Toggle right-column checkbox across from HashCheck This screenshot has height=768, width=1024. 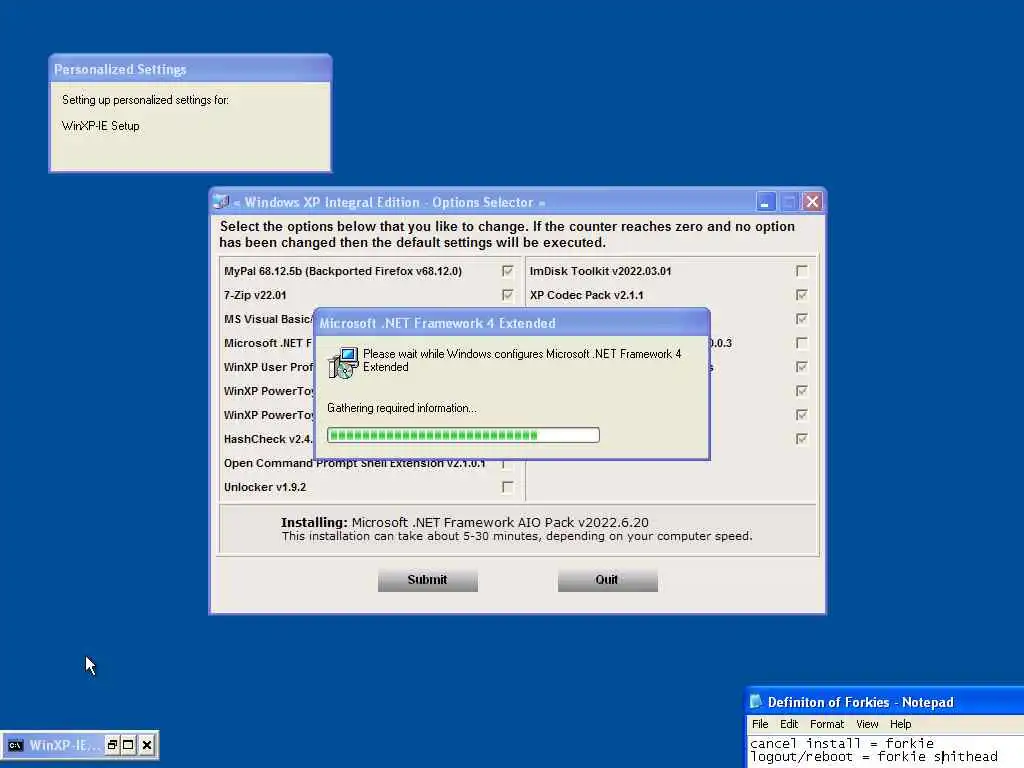801,439
